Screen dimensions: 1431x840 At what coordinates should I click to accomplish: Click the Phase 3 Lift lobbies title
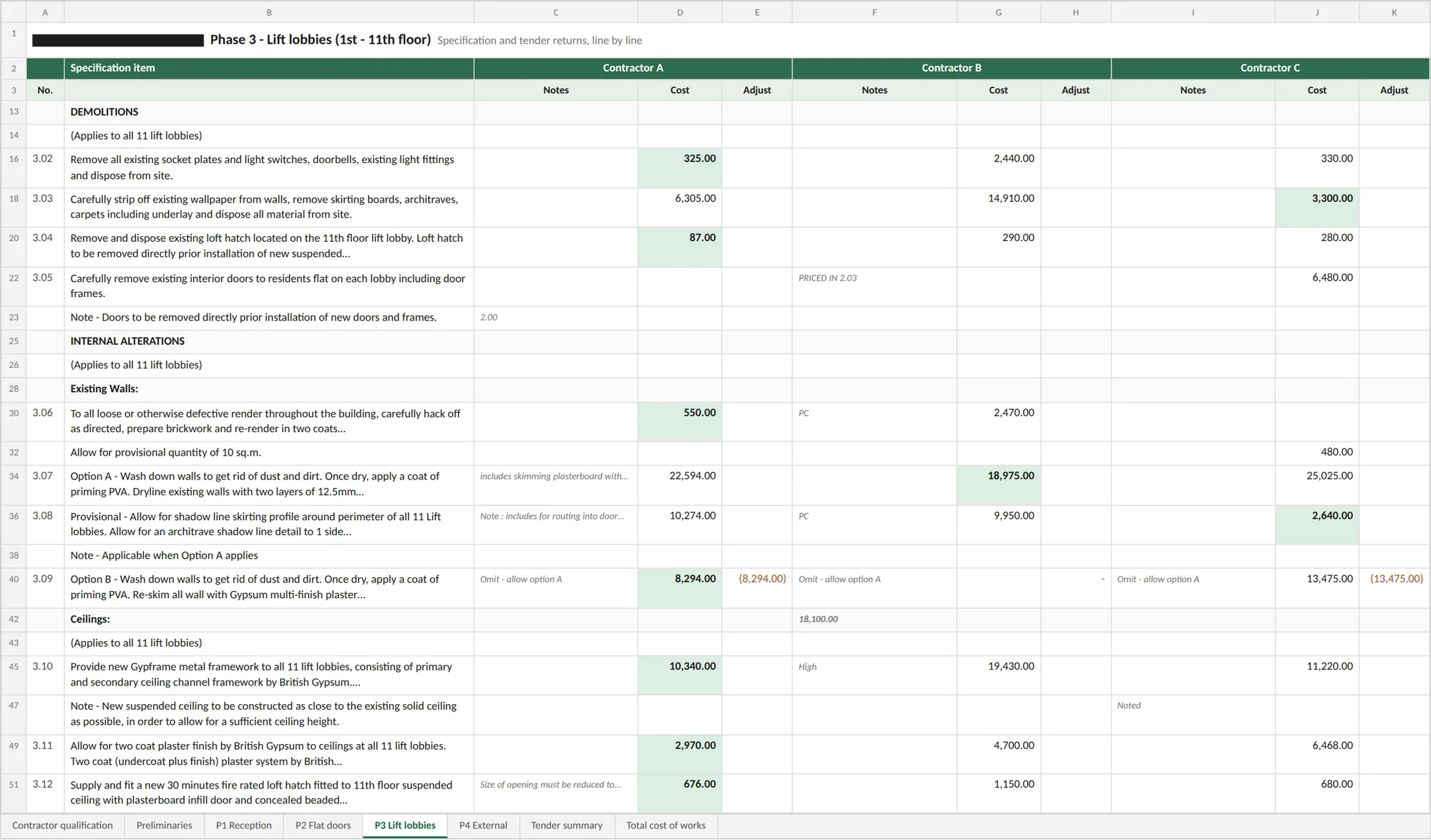pos(321,39)
